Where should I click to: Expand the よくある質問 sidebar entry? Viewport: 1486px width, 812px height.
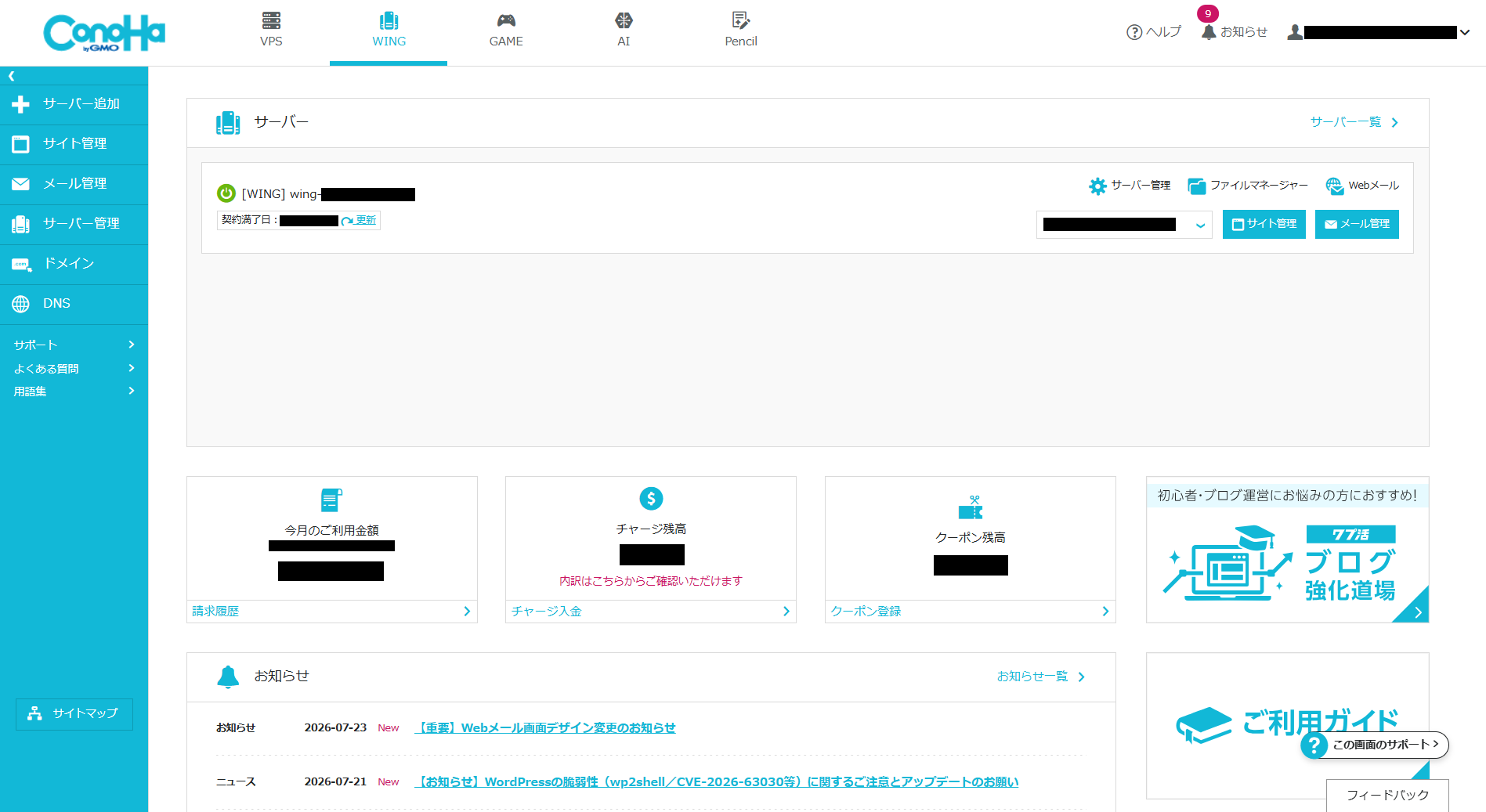(x=74, y=368)
